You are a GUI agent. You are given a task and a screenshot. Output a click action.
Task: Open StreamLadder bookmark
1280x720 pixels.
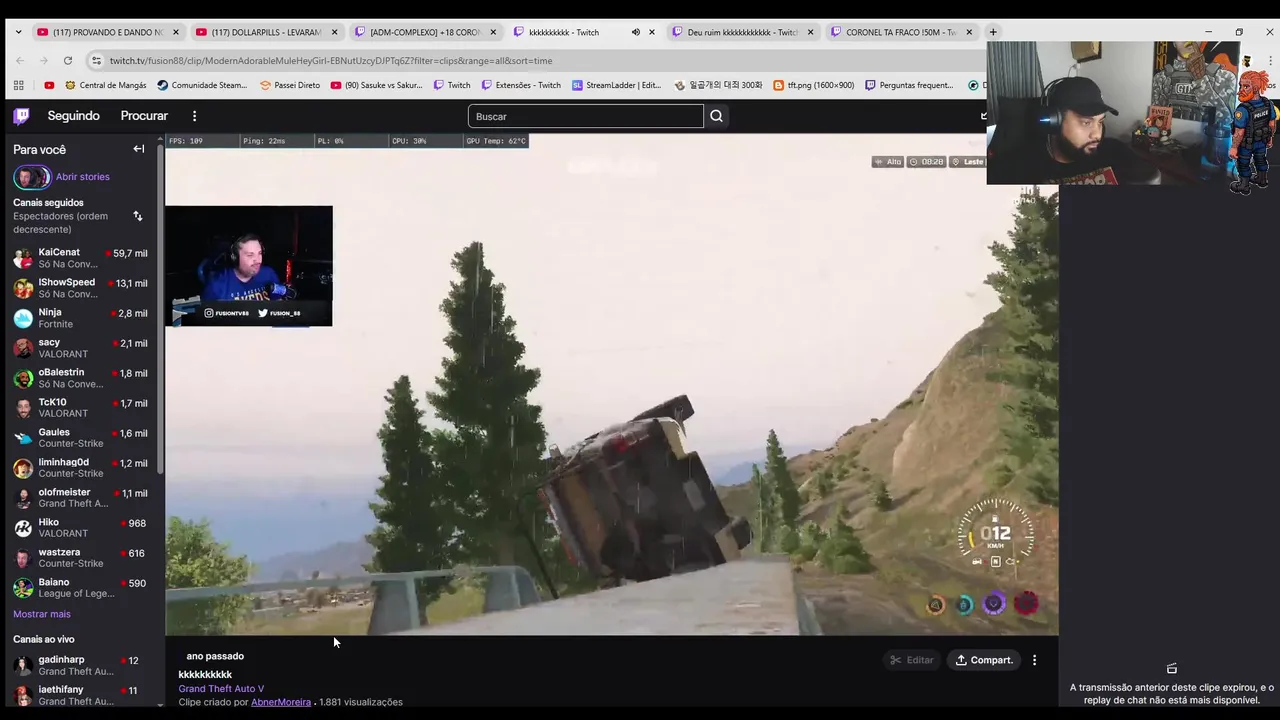[x=616, y=85]
